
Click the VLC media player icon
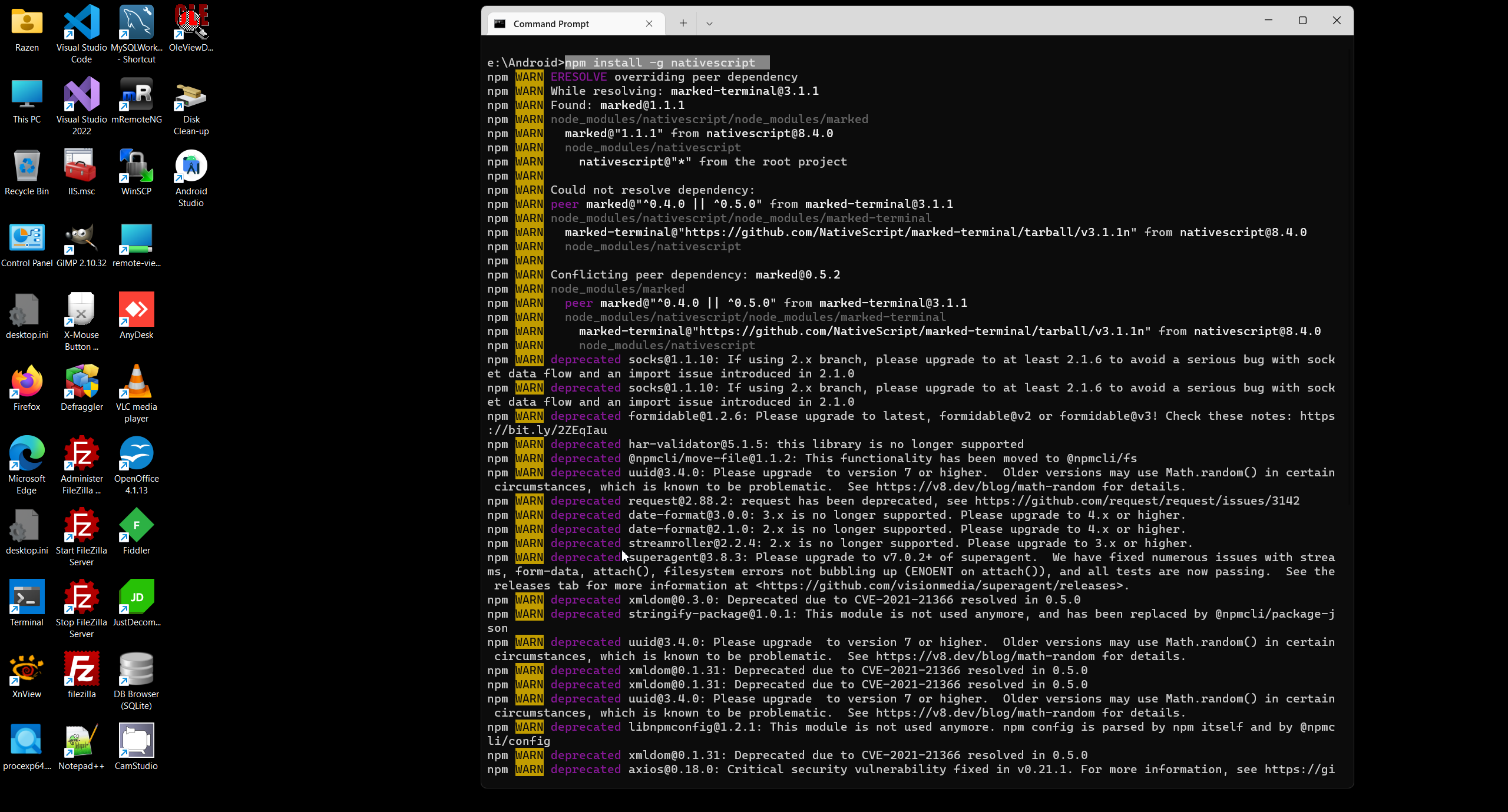pyautogui.click(x=136, y=382)
